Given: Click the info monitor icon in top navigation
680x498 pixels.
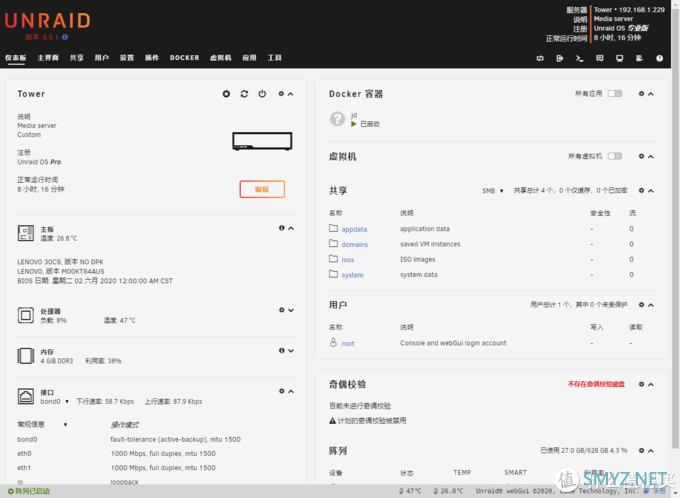Looking at the screenshot, I should pos(619,58).
